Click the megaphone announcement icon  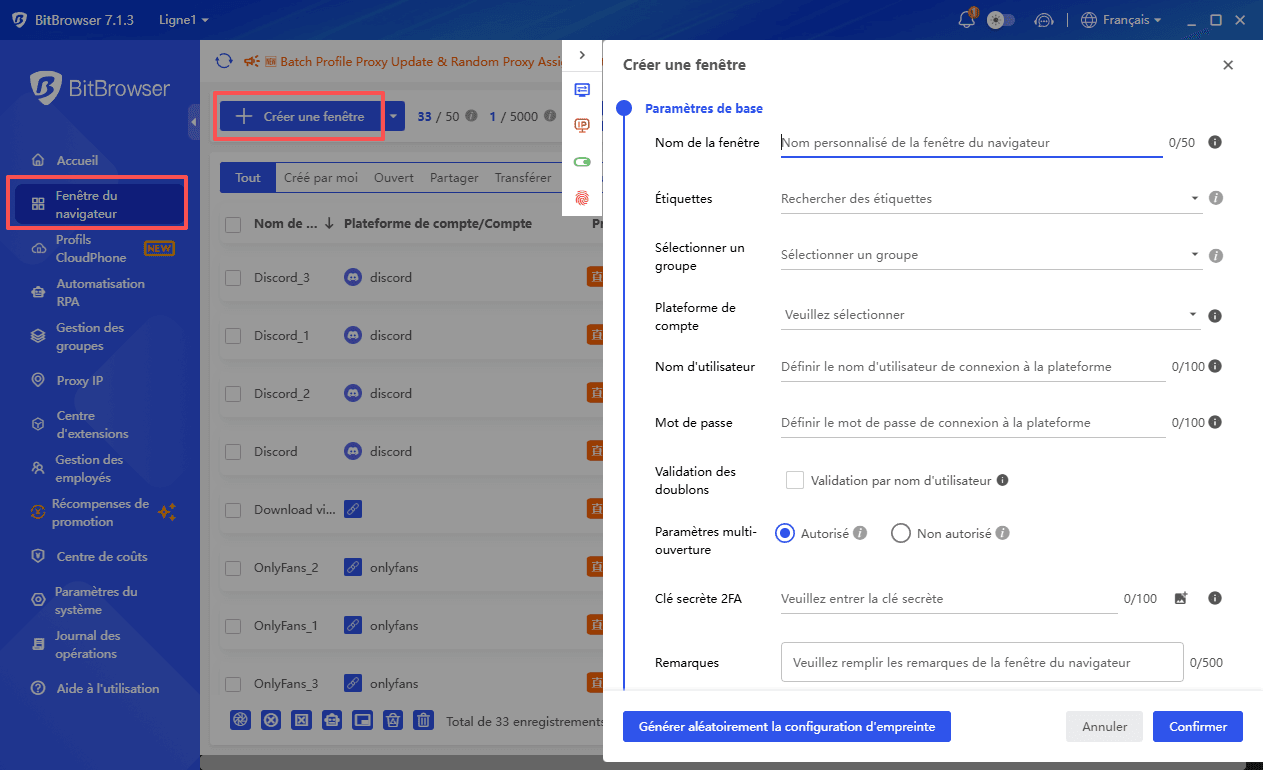tap(252, 61)
